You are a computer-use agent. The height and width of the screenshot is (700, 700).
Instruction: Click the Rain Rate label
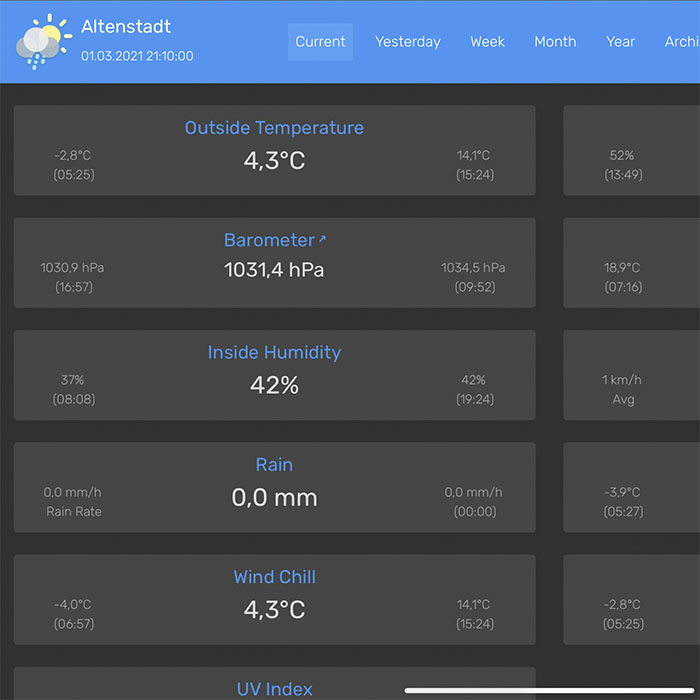(x=74, y=512)
